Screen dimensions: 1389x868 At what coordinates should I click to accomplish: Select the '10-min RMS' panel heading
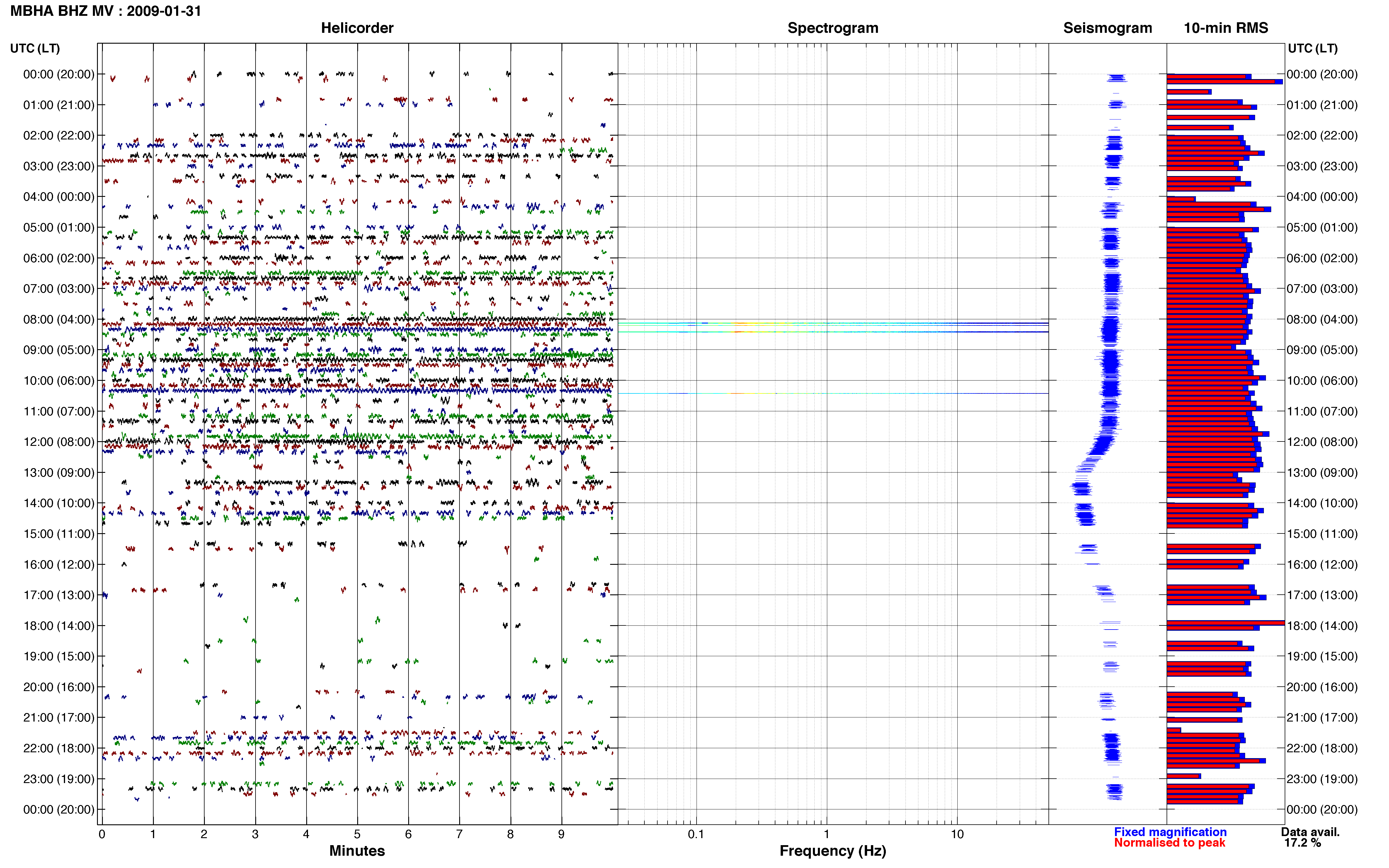[x=1225, y=28]
